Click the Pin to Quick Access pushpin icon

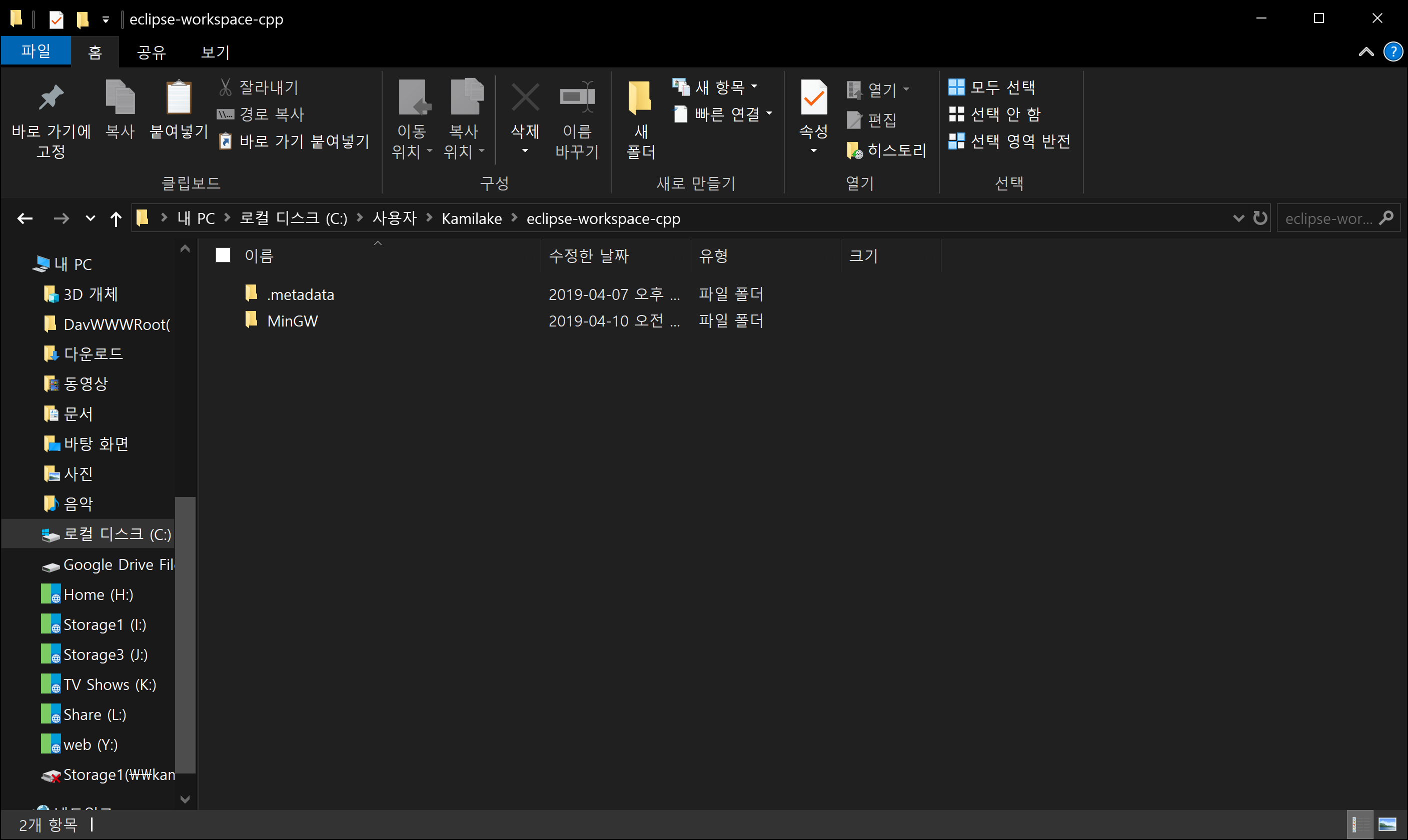51,97
